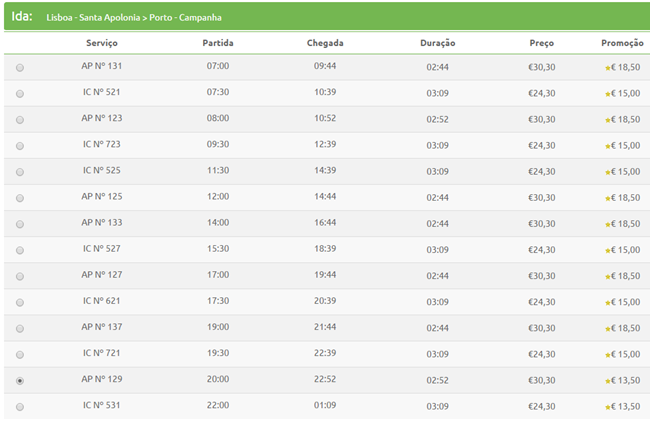Image resolution: width=650 pixels, height=422 pixels.
Task: Click the 14:39 arrival time
Action: [x=325, y=170]
